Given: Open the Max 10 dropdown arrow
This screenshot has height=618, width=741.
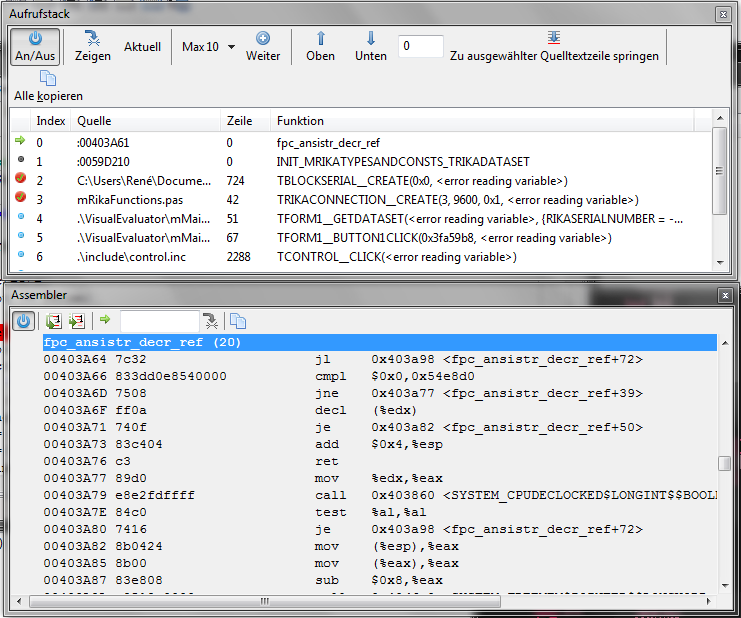Looking at the screenshot, I should coord(231,47).
